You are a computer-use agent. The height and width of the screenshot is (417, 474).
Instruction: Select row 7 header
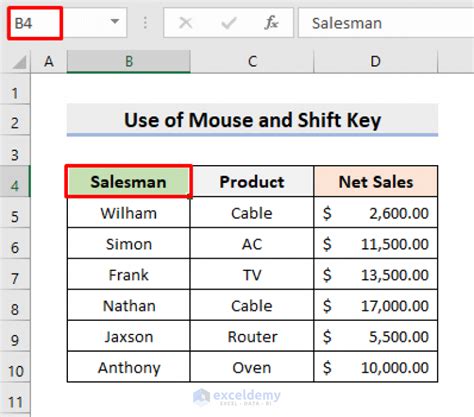tap(15, 274)
